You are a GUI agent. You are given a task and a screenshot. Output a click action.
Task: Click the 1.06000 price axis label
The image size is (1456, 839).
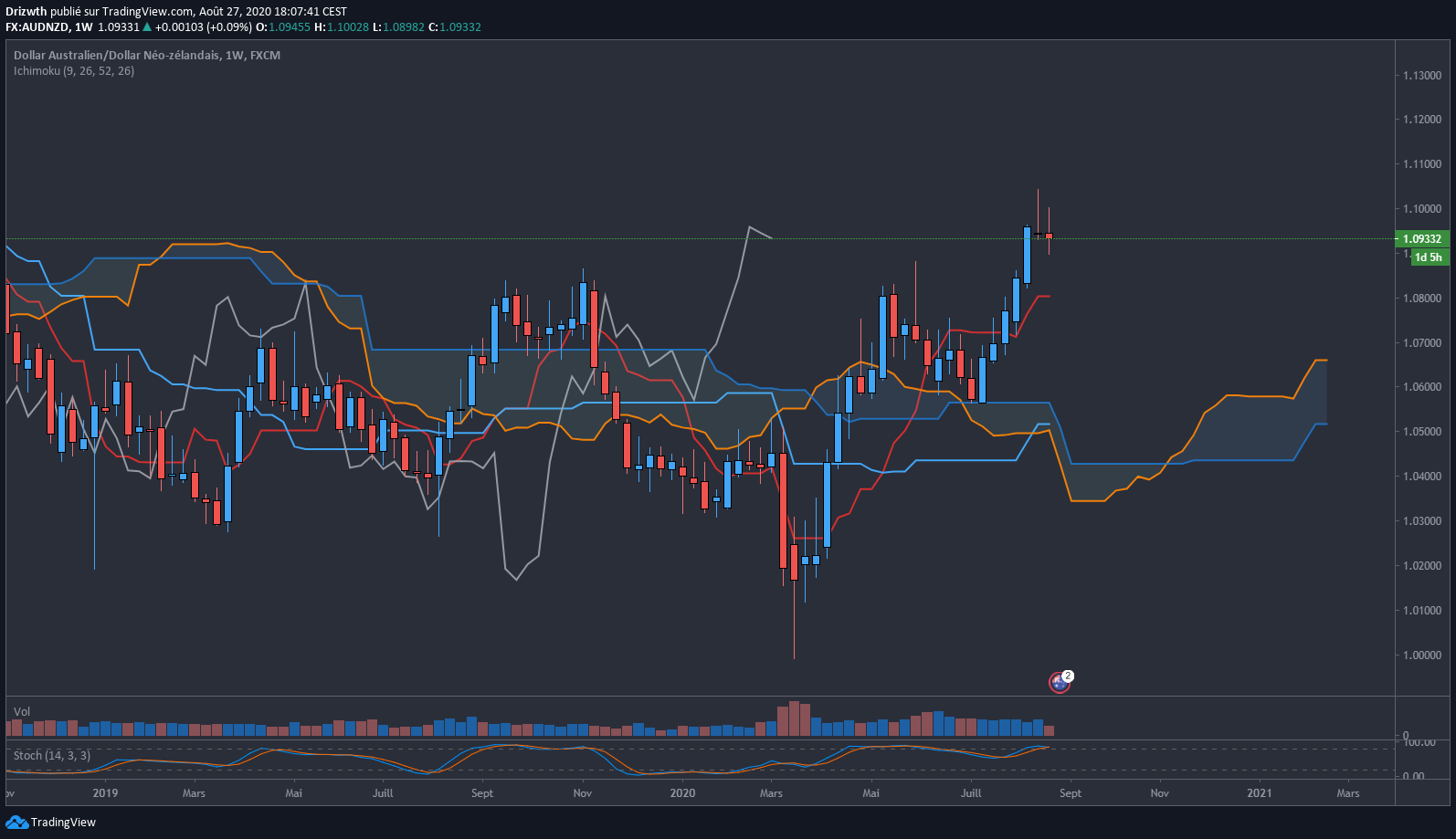pos(1422,387)
